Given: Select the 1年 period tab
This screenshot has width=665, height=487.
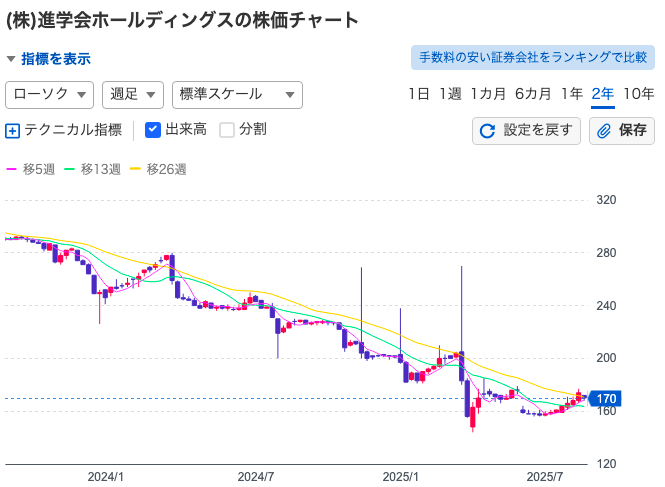Looking at the screenshot, I should point(572,94).
